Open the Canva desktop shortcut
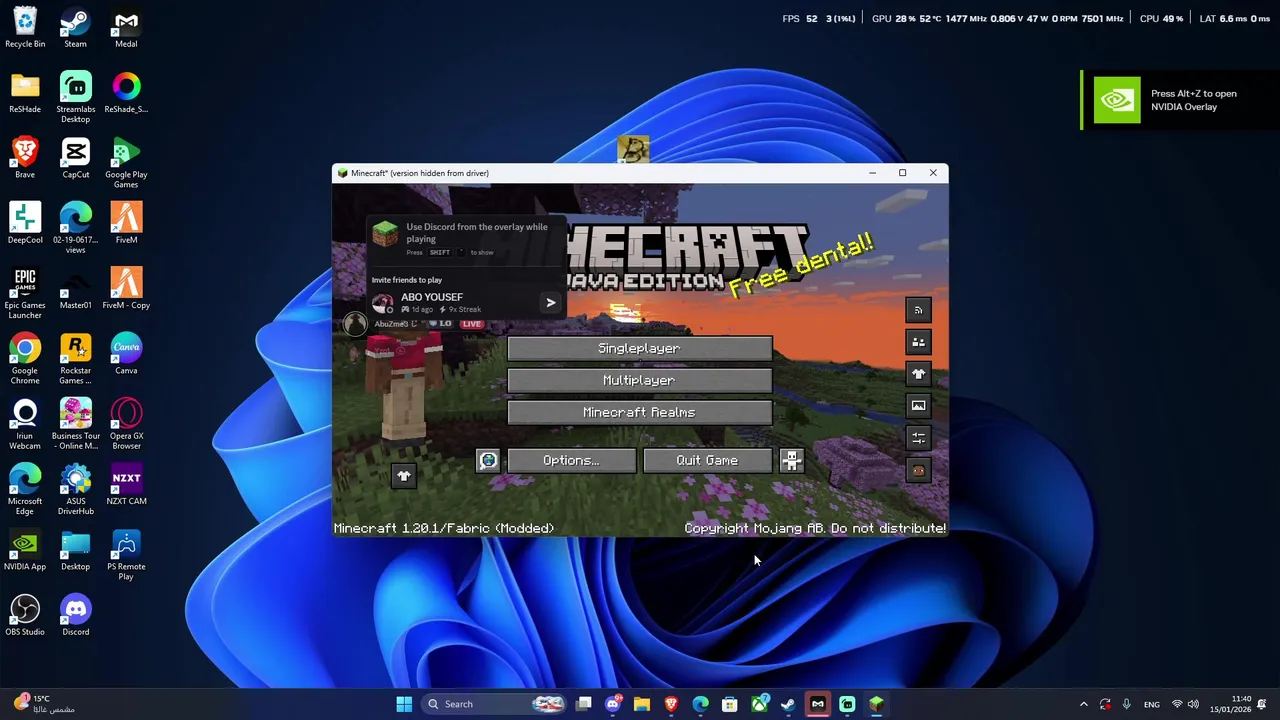The image size is (1280, 720). tap(126, 354)
